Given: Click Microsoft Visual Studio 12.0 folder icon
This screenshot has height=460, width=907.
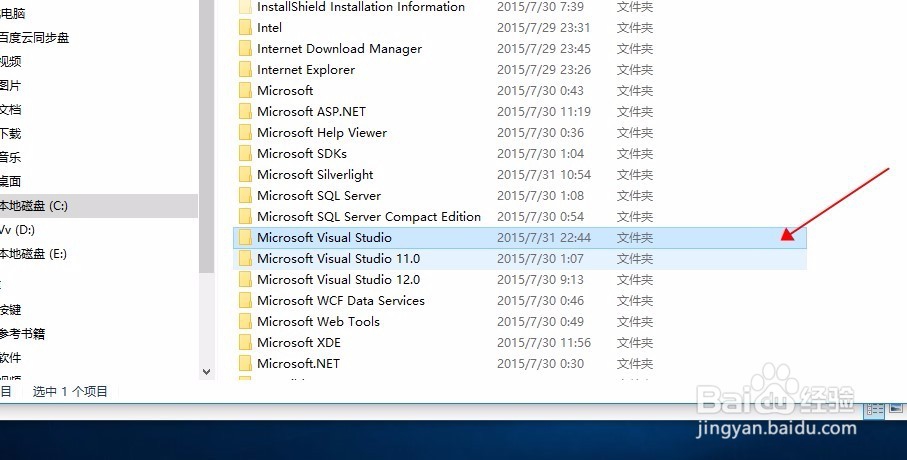Looking at the screenshot, I should click(x=245, y=279).
